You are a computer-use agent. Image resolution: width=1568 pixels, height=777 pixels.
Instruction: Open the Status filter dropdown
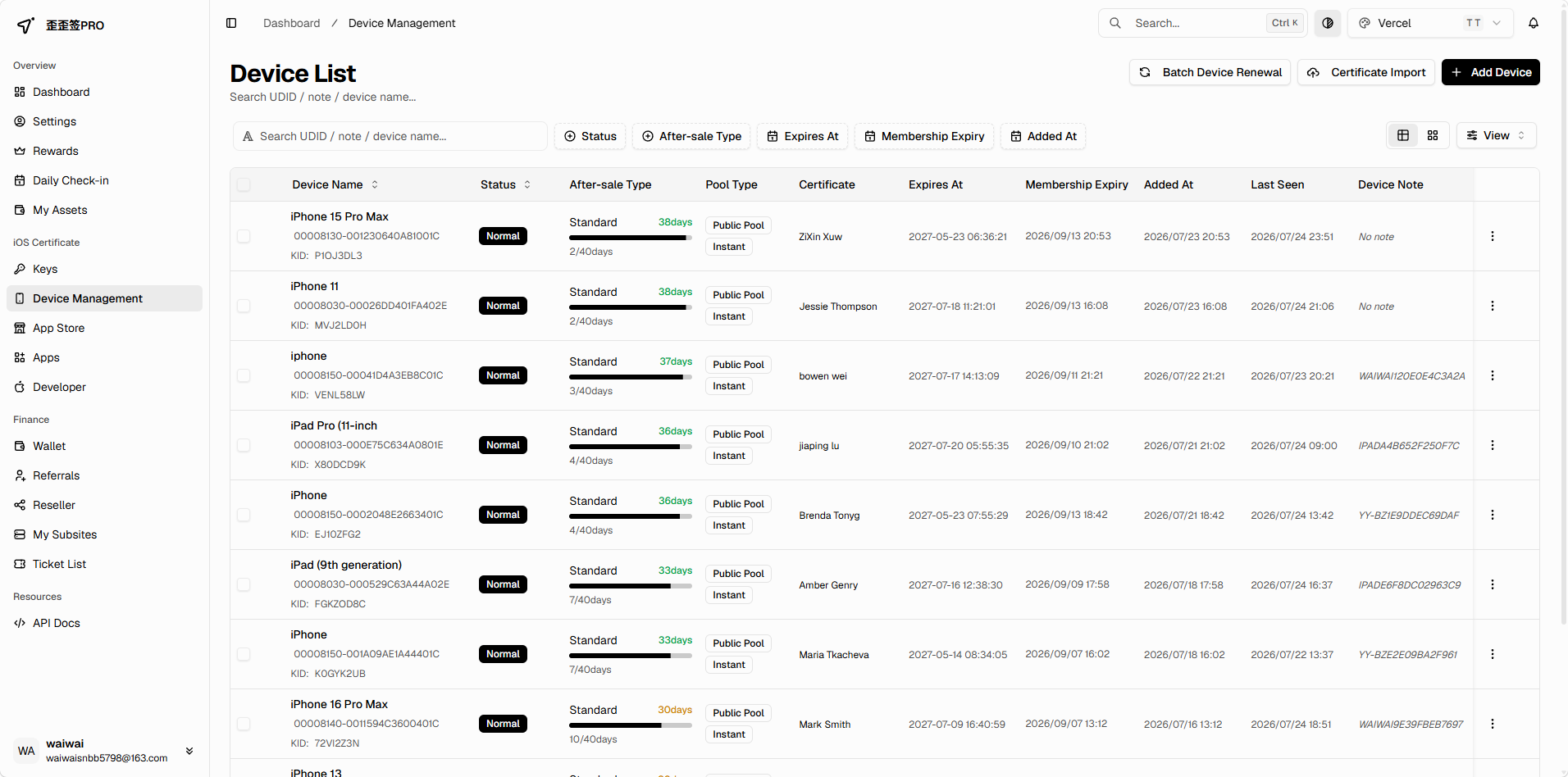pyautogui.click(x=590, y=136)
